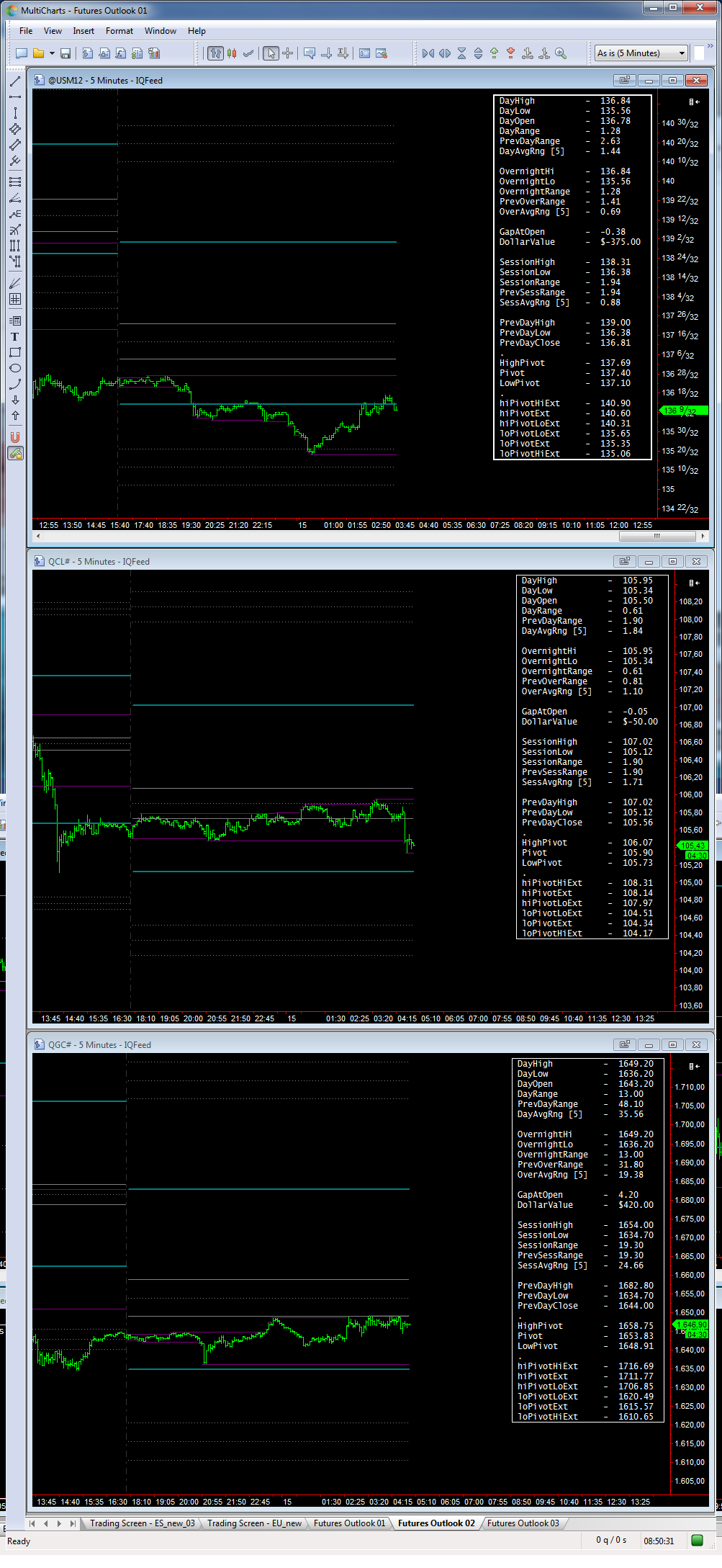Expand the toolbar overflow chevron
This screenshot has height=1568, width=722.
coord(710,47)
